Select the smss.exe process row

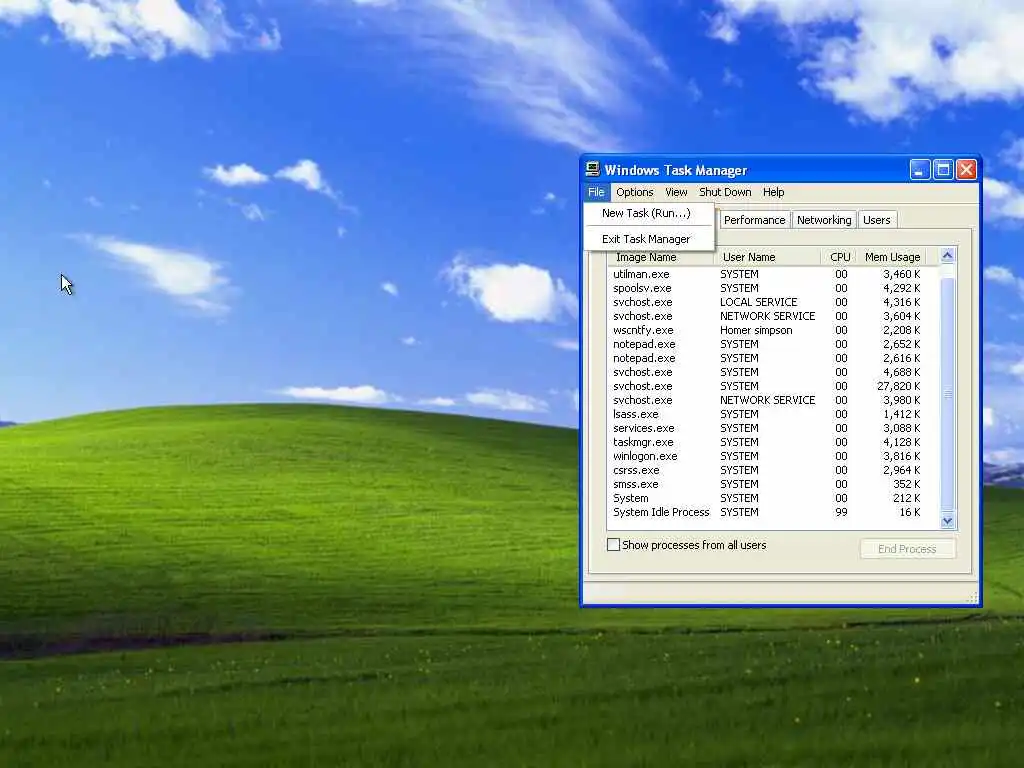coord(767,485)
